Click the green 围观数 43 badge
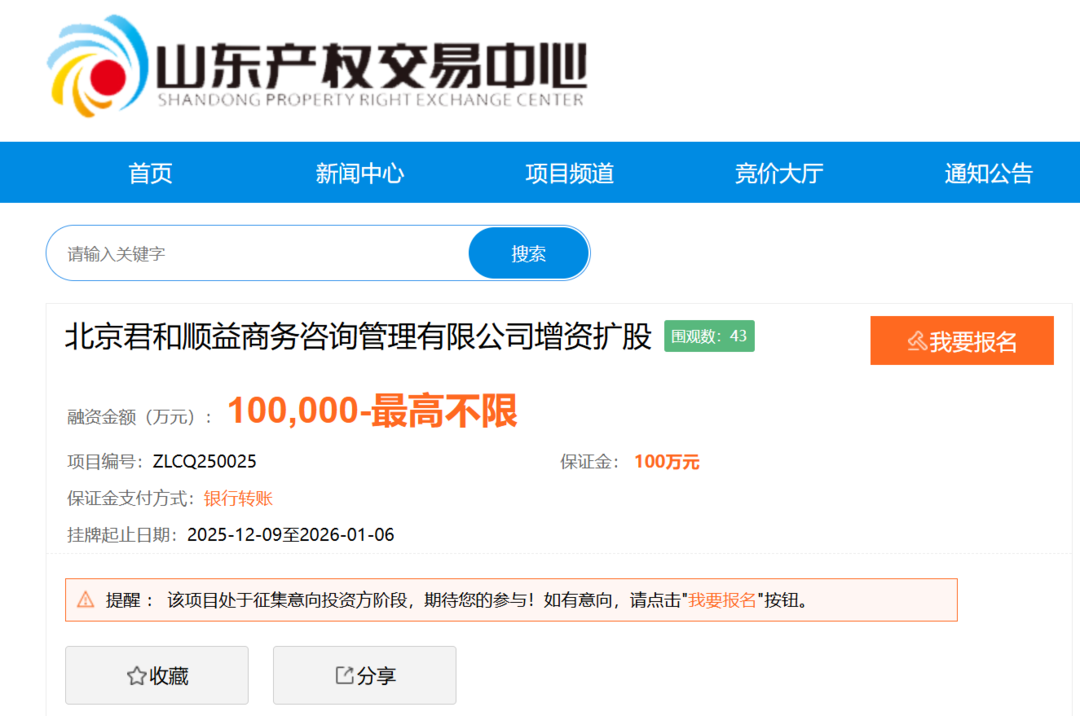 (709, 336)
